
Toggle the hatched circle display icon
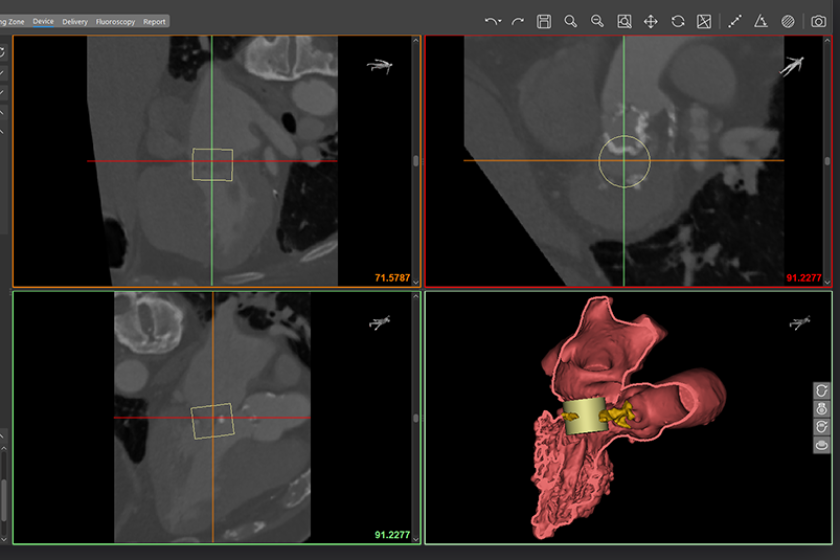[x=788, y=21]
